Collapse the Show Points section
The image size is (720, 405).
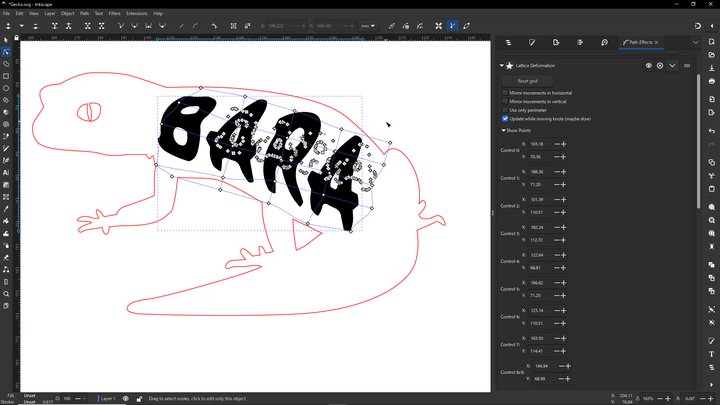point(503,130)
